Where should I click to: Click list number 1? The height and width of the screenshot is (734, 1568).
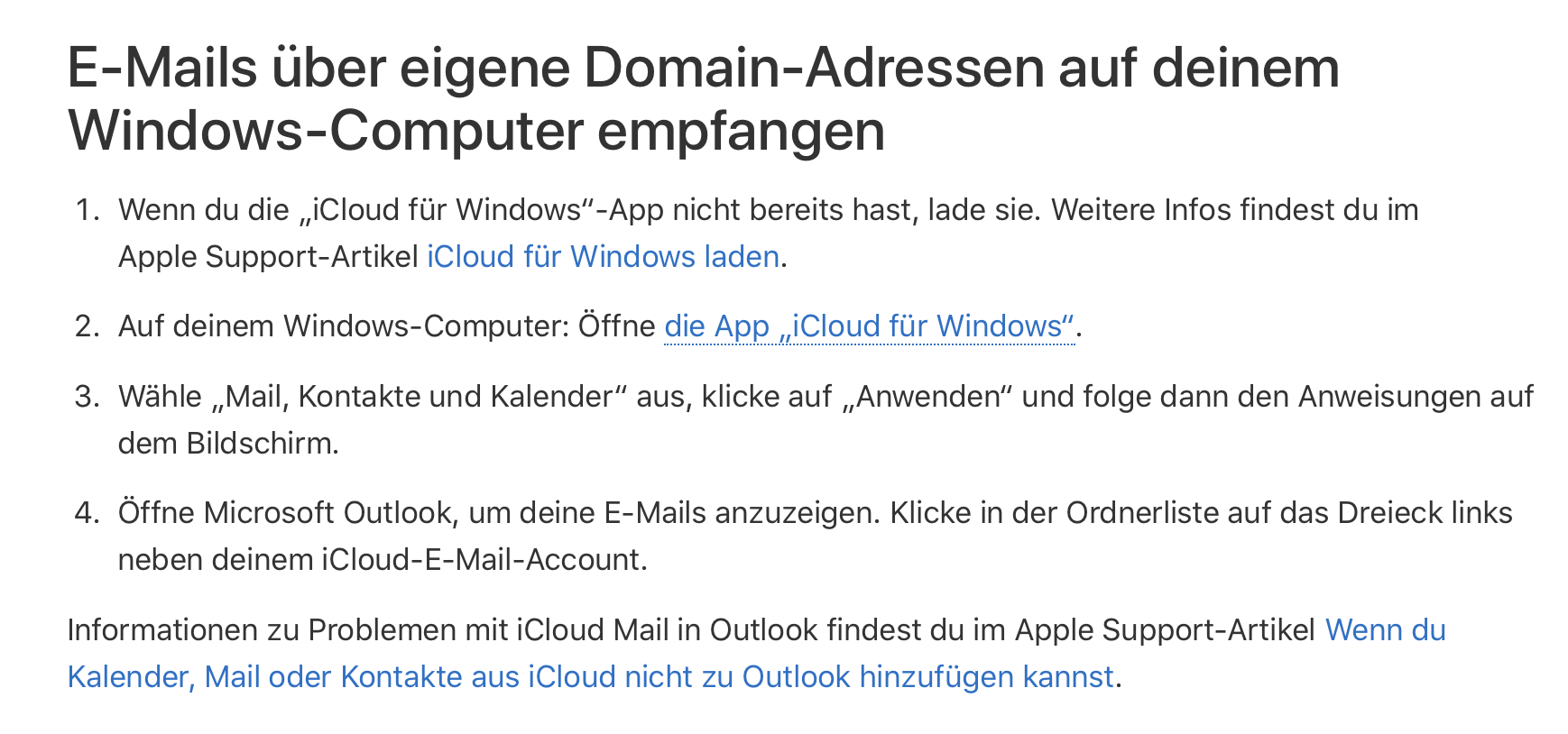[x=87, y=210]
